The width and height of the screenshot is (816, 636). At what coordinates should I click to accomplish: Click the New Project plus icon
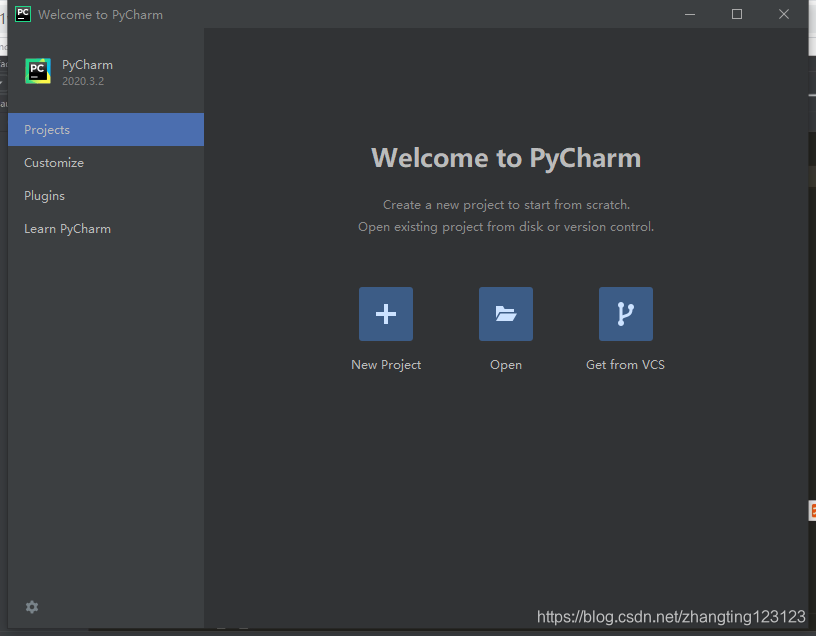pos(386,314)
